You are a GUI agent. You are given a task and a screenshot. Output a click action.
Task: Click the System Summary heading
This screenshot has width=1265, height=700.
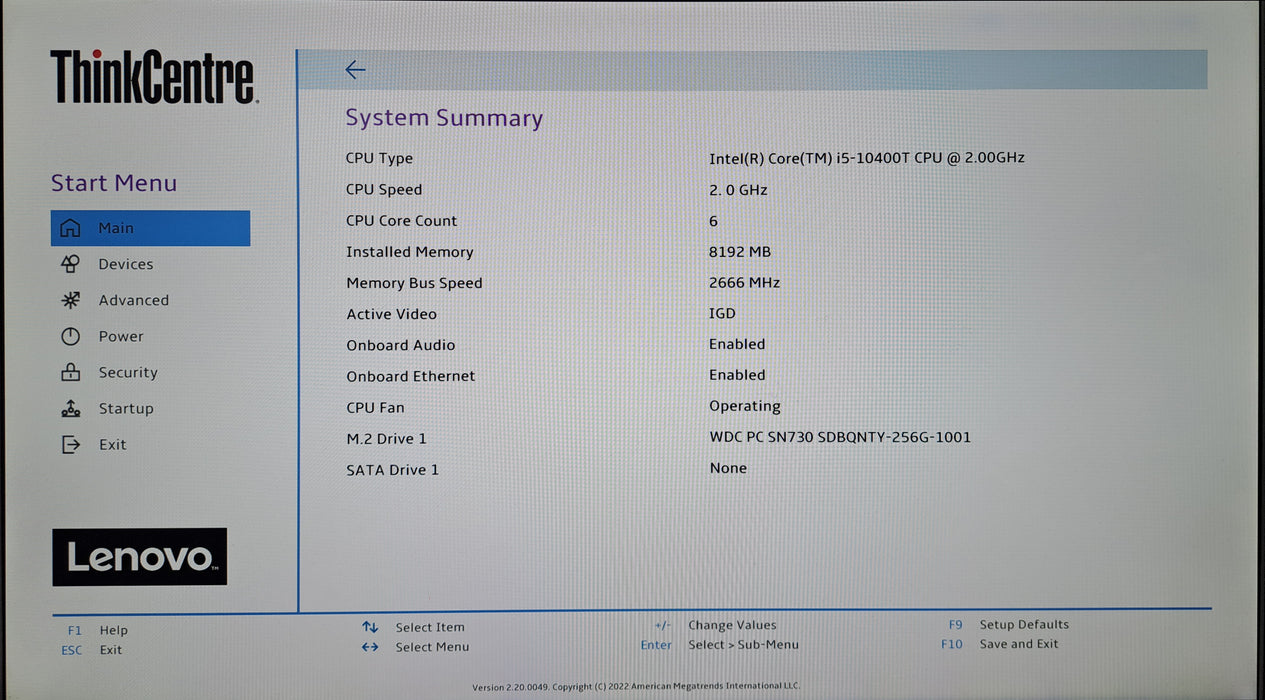click(x=444, y=118)
